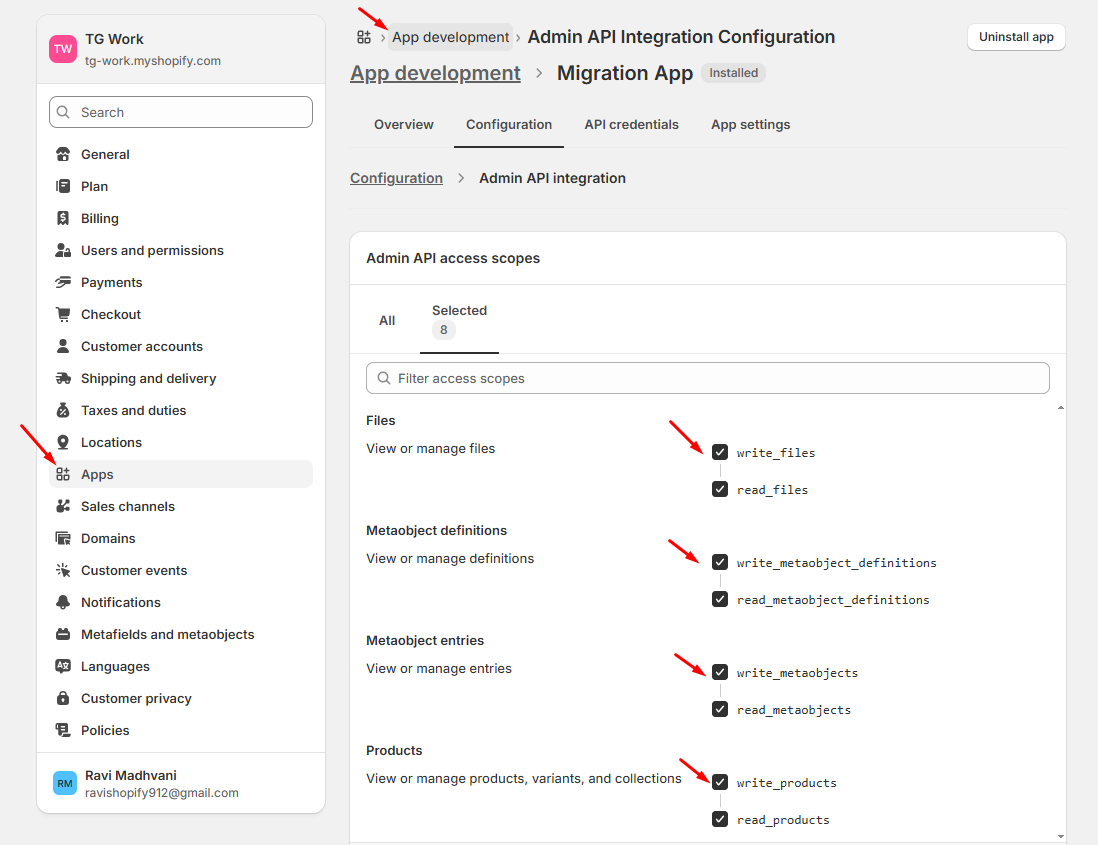Click the Shipping and delivery truck icon

click(63, 378)
